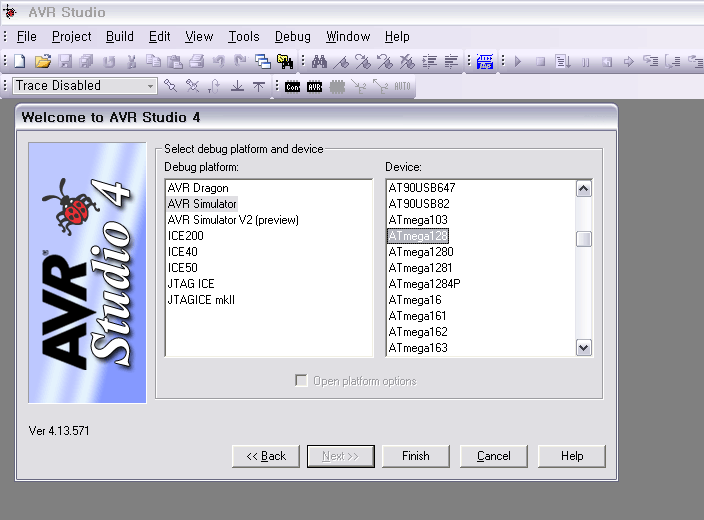704x520 pixels.
Task: Click the 'Con' connect programmer icon
Action: tap(293, 86)
